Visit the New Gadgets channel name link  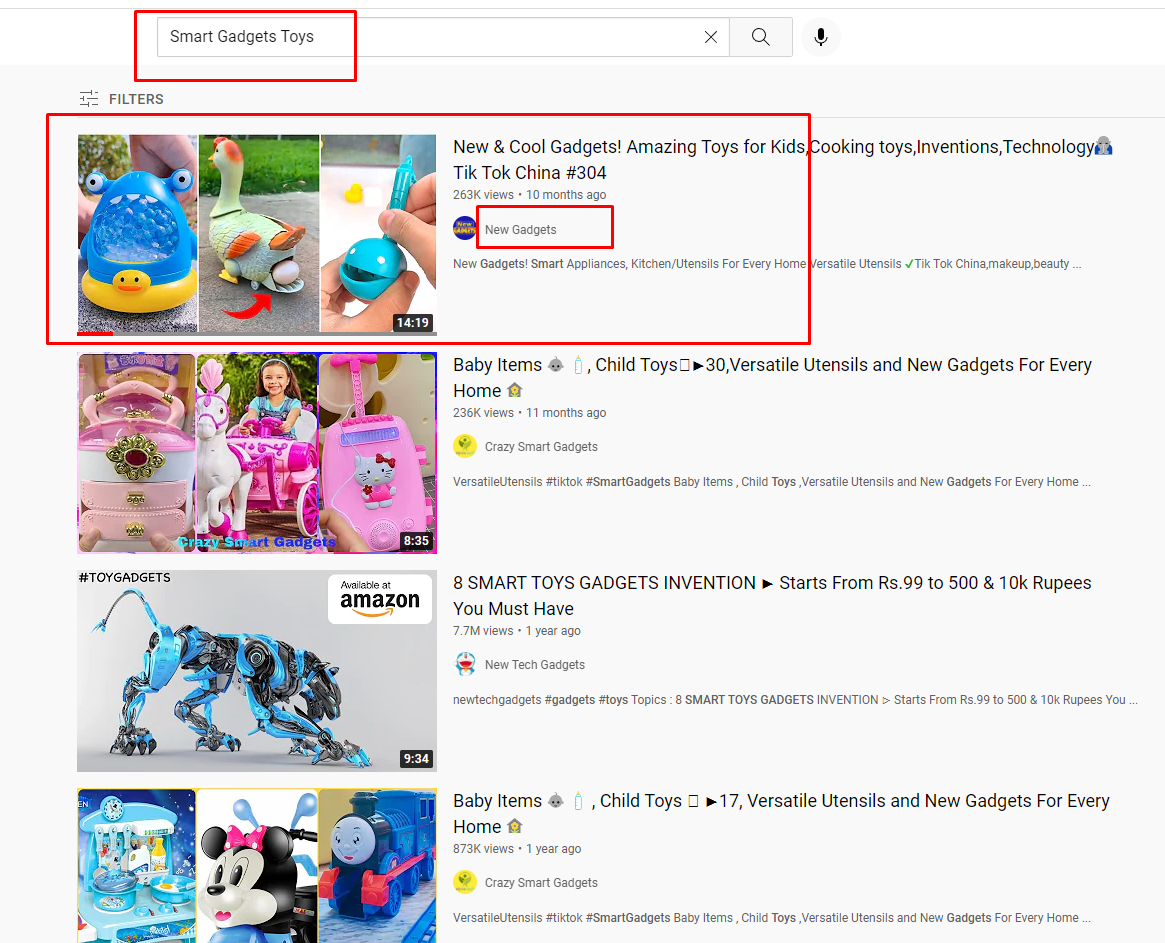pos(521,230)
